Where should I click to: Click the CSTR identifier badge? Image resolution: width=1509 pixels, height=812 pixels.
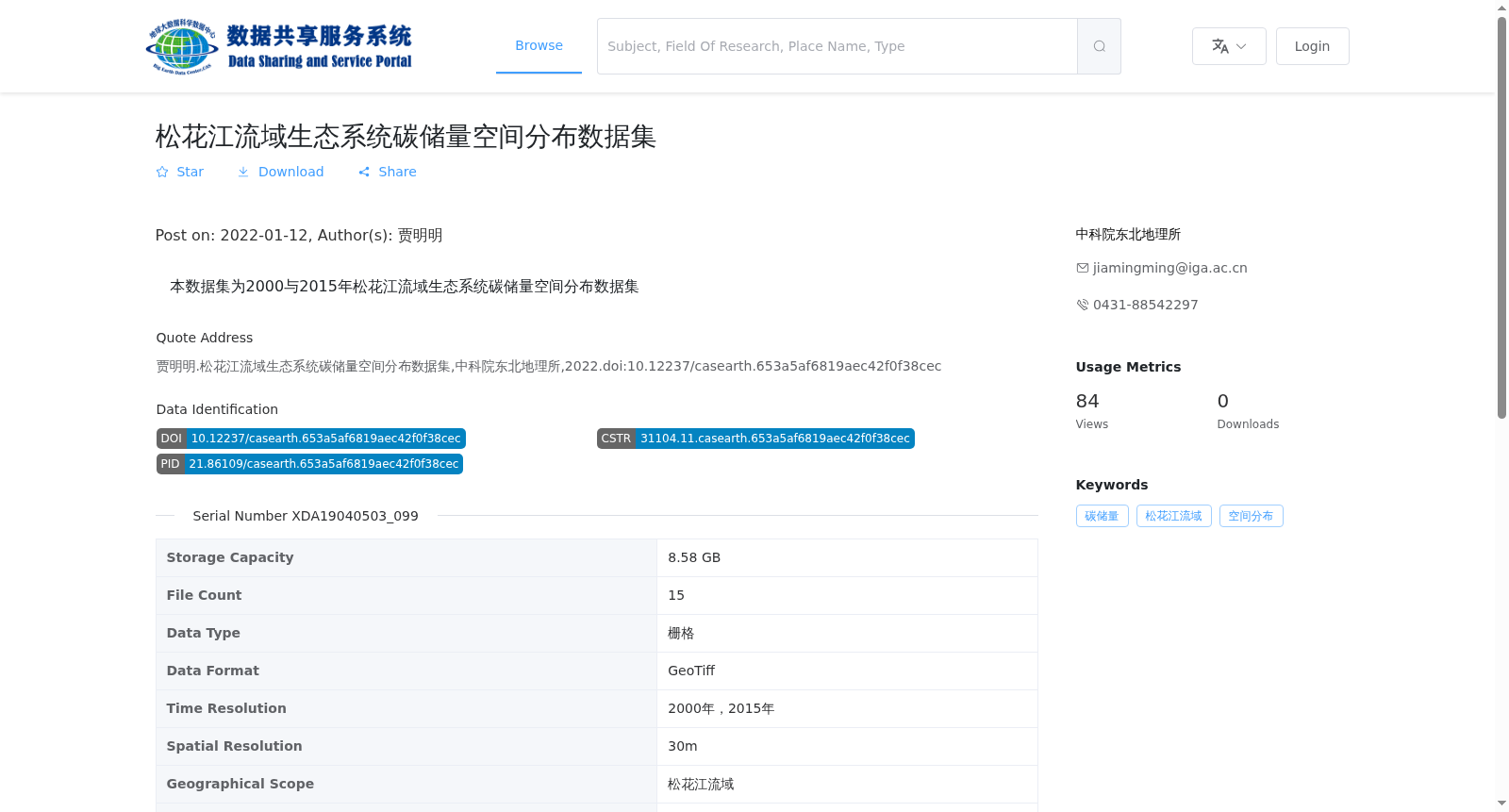coord(755,439)
